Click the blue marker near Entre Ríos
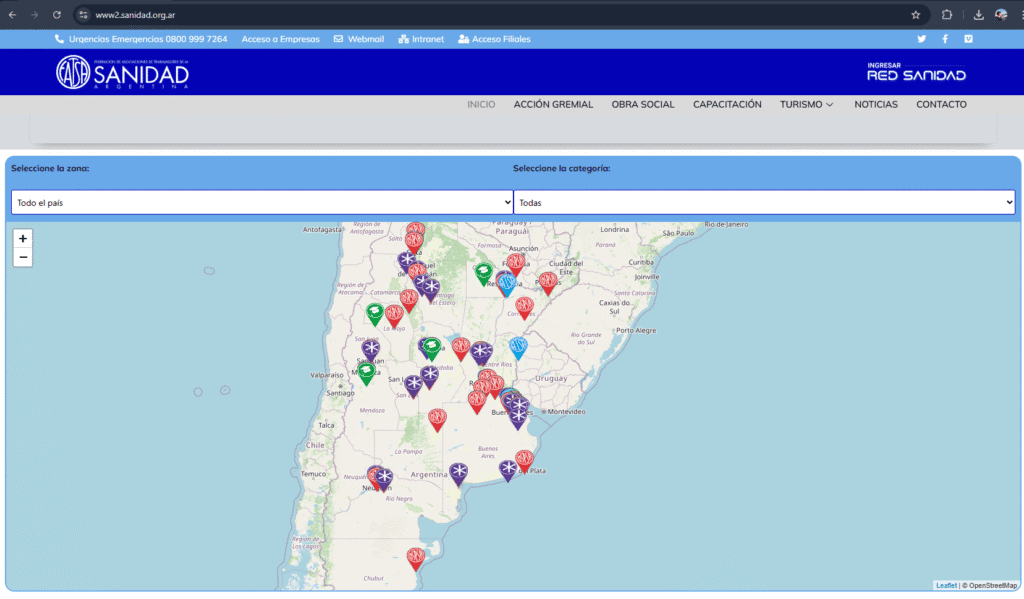This screenshot has width=1024, height=599. [x=518, y=348]
